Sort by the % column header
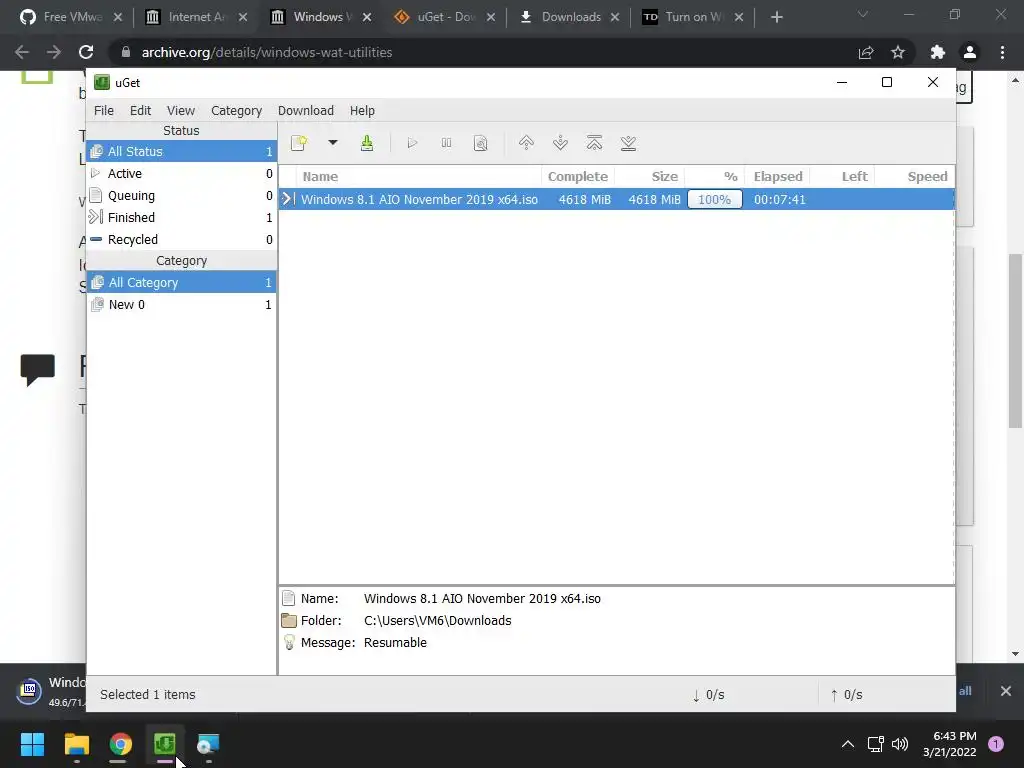The height and width of the screenshot is (768, 1024). coord(714,176)
